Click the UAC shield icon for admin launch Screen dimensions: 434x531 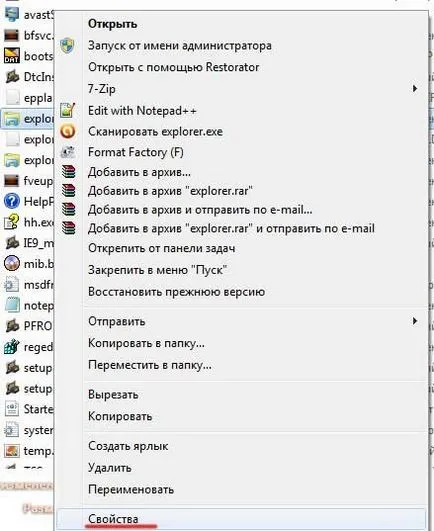coord(67,45)
